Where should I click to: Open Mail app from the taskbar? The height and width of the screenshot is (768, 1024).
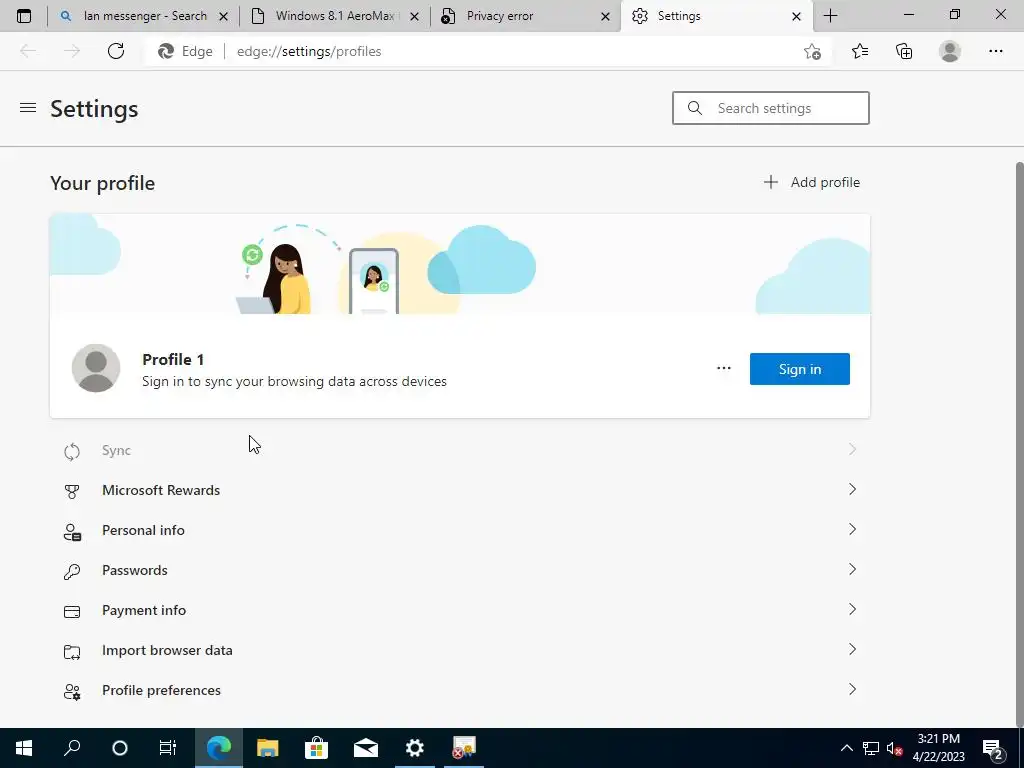coord(366,748)
